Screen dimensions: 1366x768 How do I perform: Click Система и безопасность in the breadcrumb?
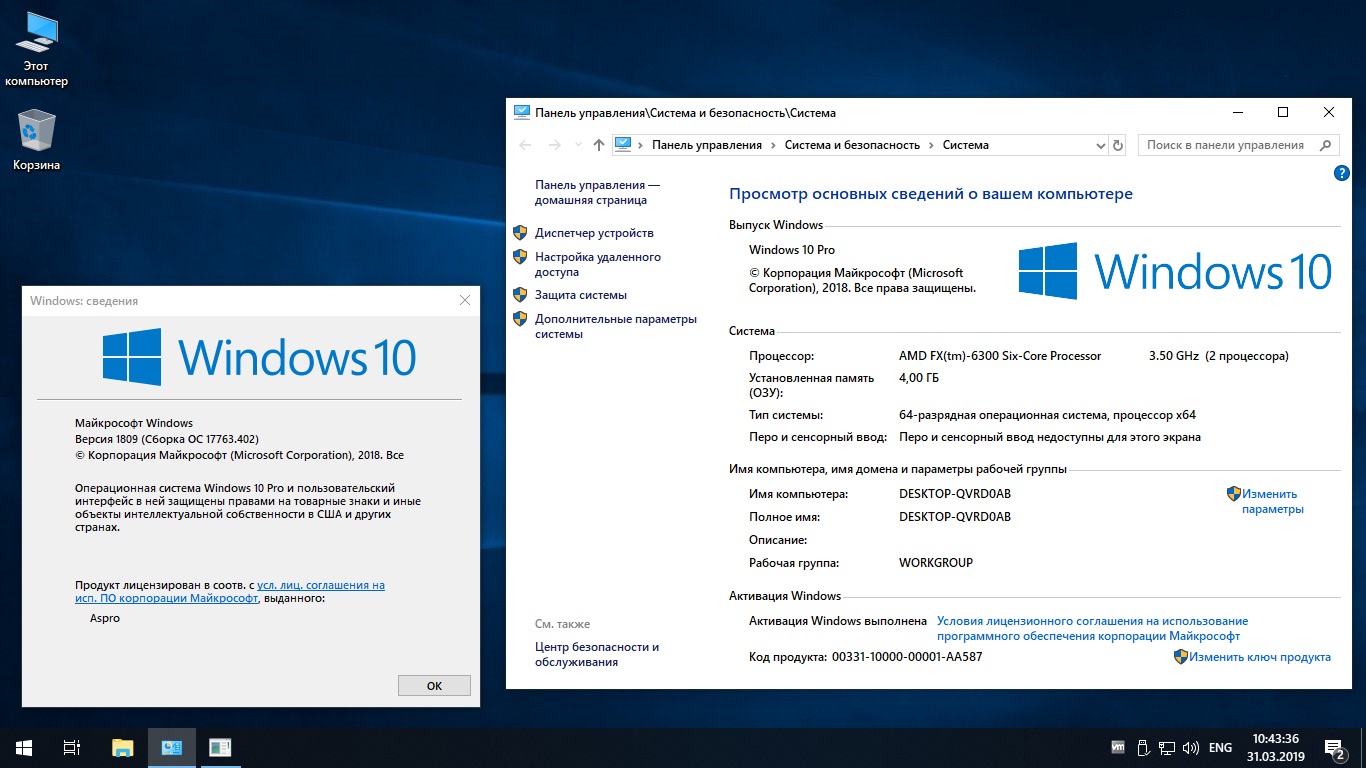(852, 145)
